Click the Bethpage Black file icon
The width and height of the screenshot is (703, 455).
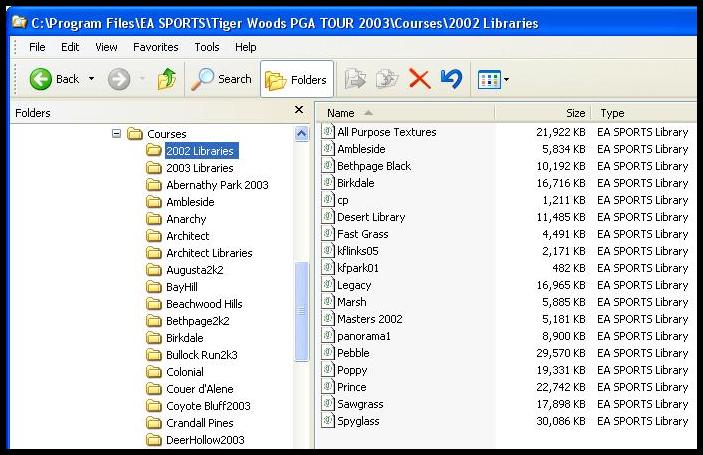point(328,166)
